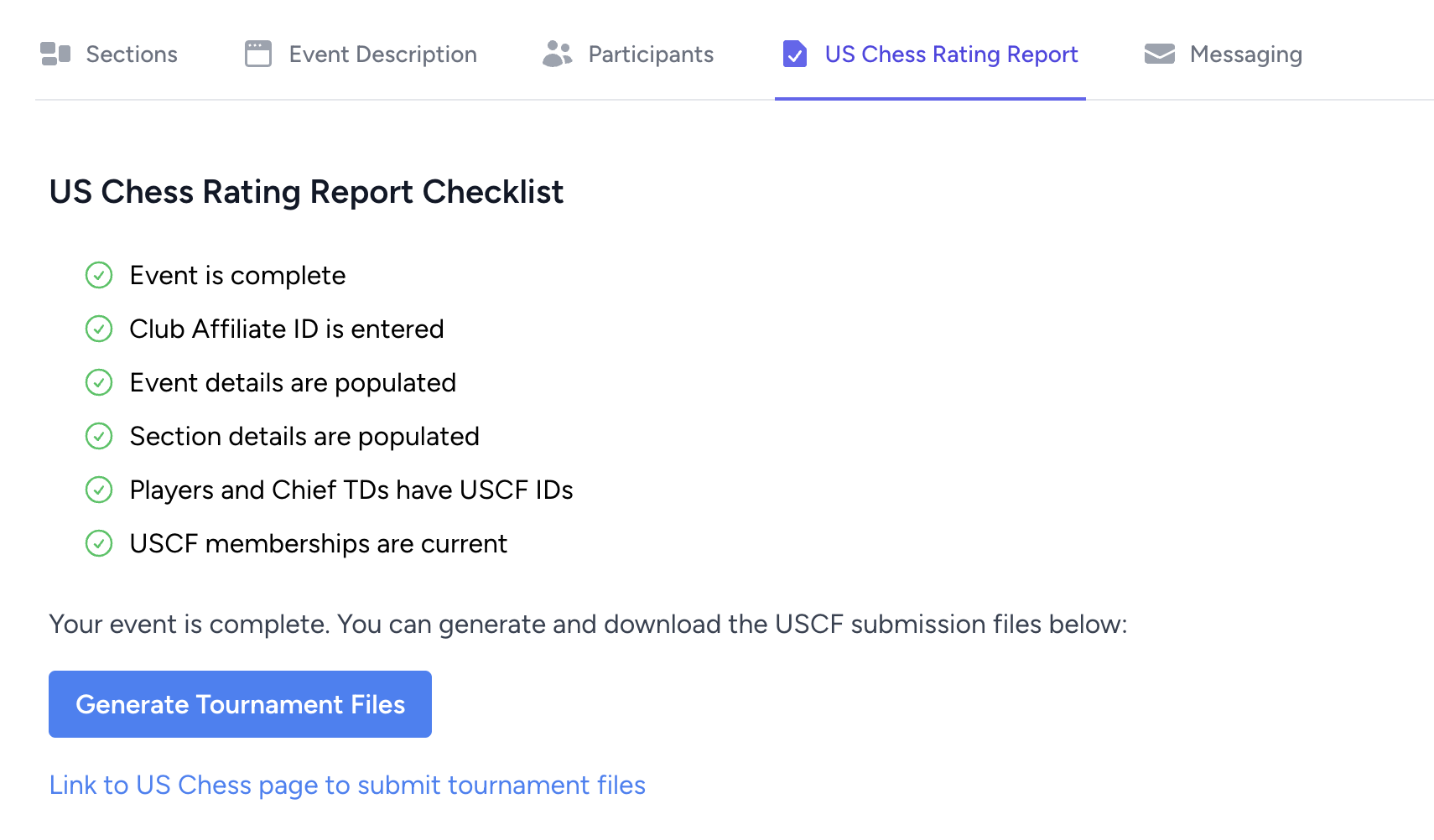
Task: Click the USCF memberships are current item
Action: [319, 544]
